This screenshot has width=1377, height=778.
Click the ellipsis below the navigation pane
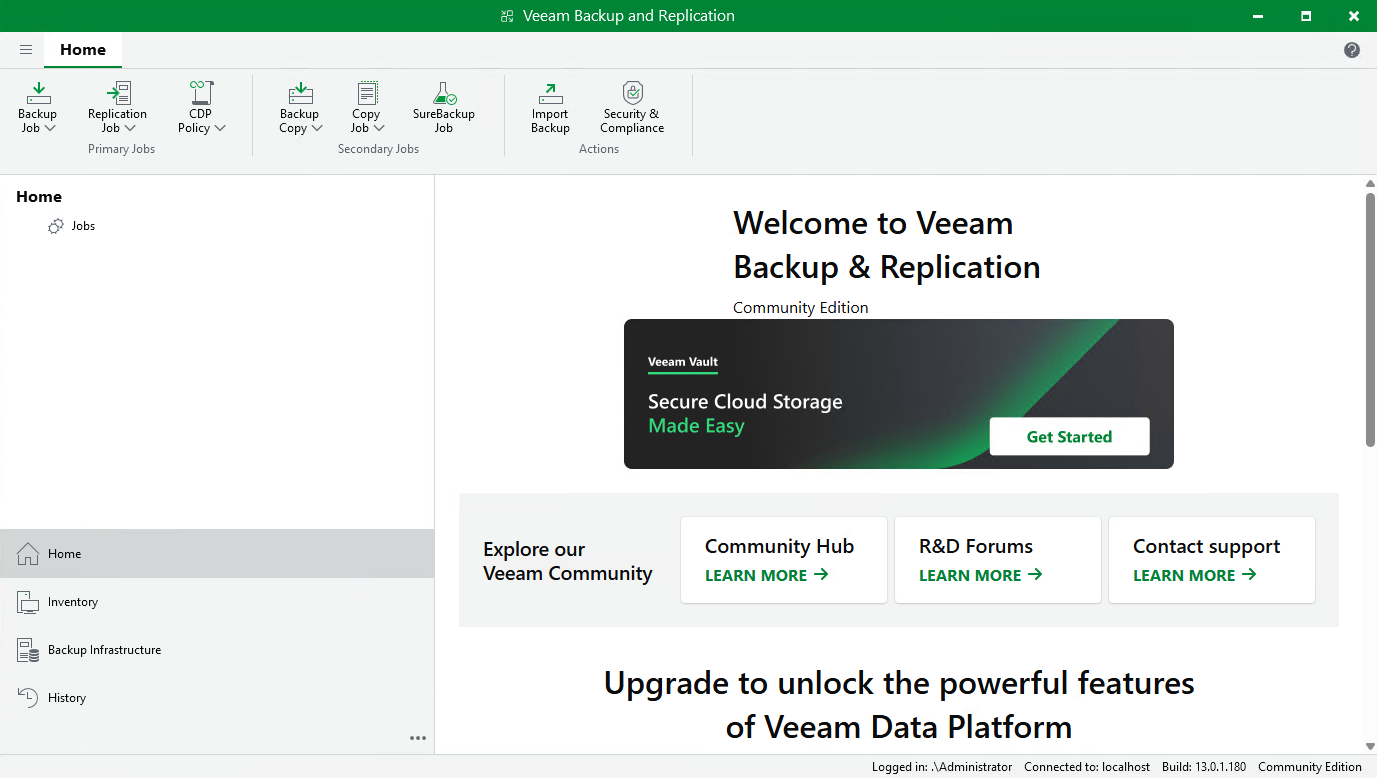pyautogui.click(x=417, y=738)
